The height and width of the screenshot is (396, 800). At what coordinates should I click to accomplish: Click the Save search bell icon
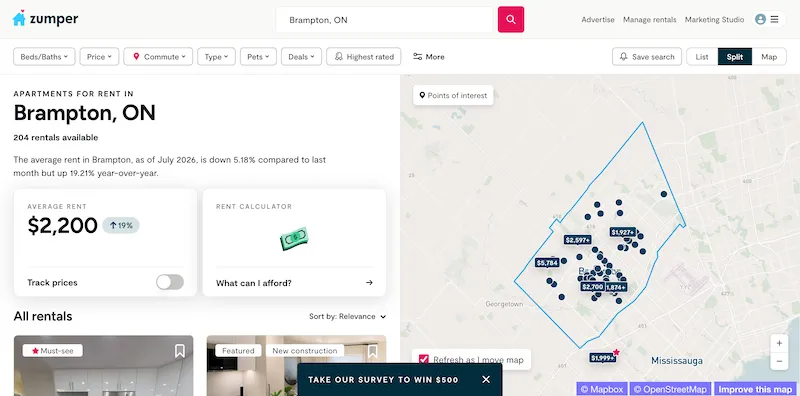click(623, 57)
